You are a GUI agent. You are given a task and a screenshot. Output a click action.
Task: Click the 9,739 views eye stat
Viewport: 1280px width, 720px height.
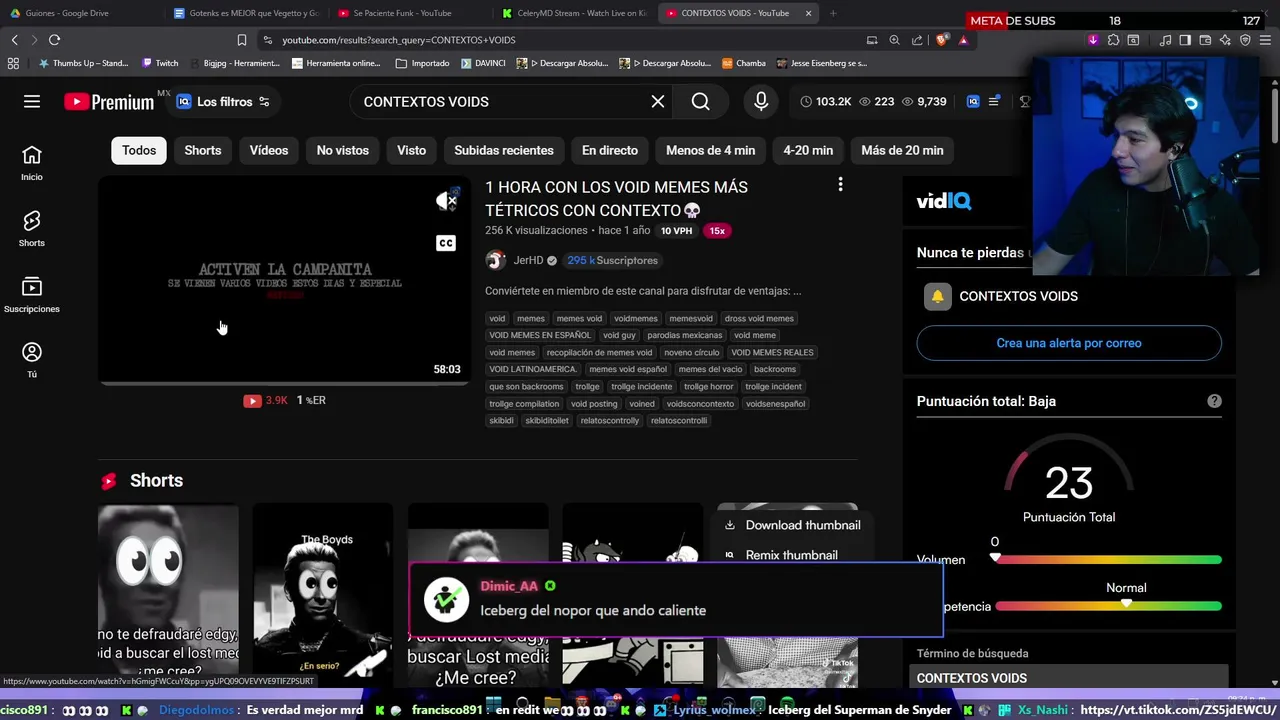point(924,101)
